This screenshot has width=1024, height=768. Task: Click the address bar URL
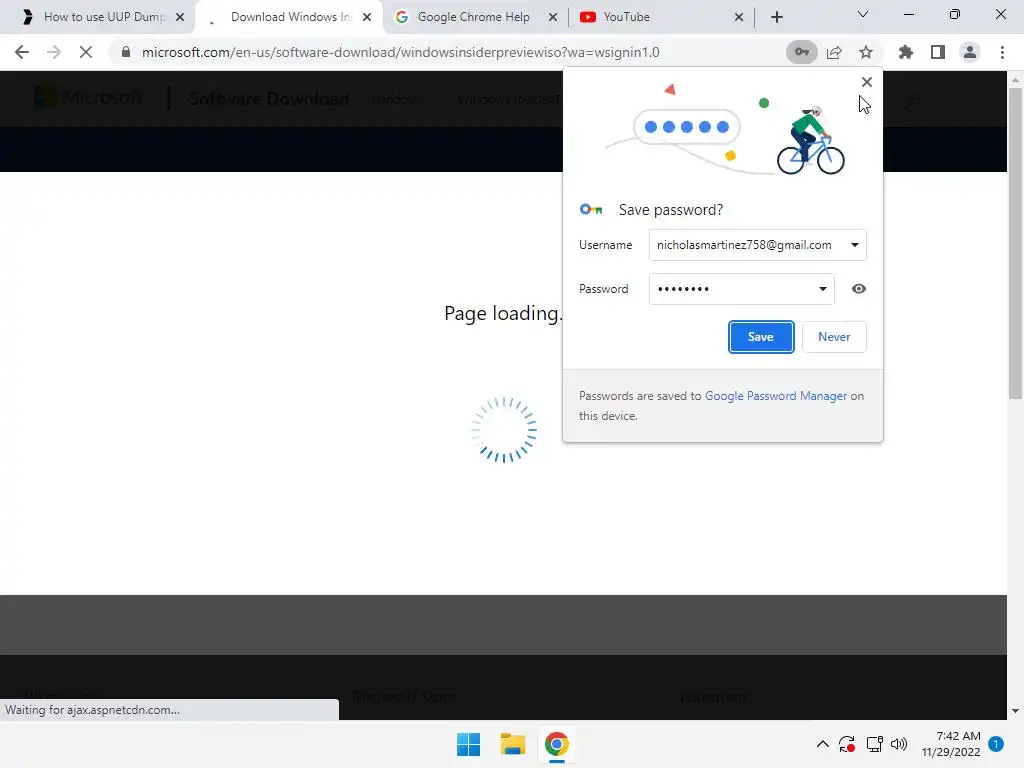[x=400, y=52]
